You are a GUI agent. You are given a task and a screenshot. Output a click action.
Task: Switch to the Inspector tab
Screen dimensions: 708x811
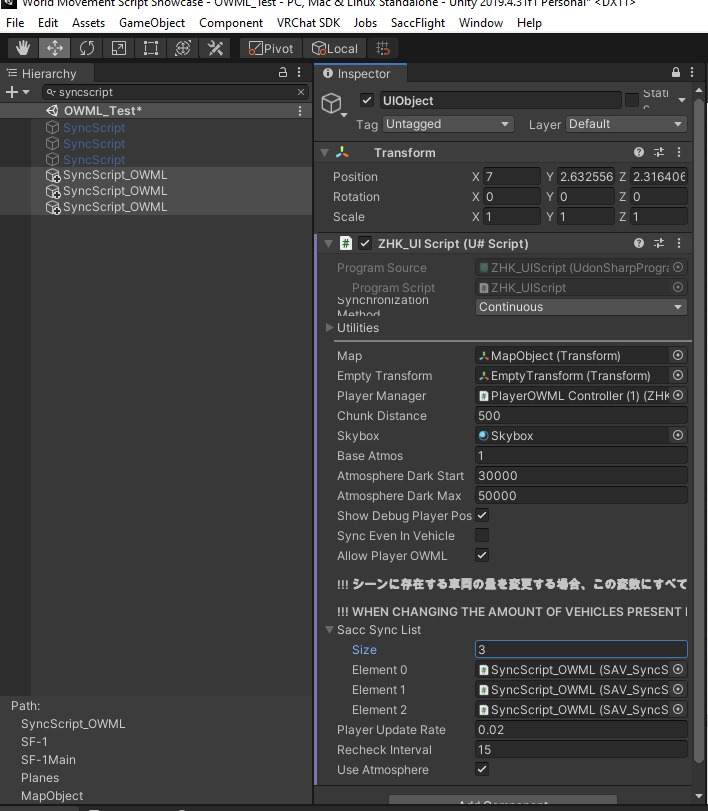point(360,73)
